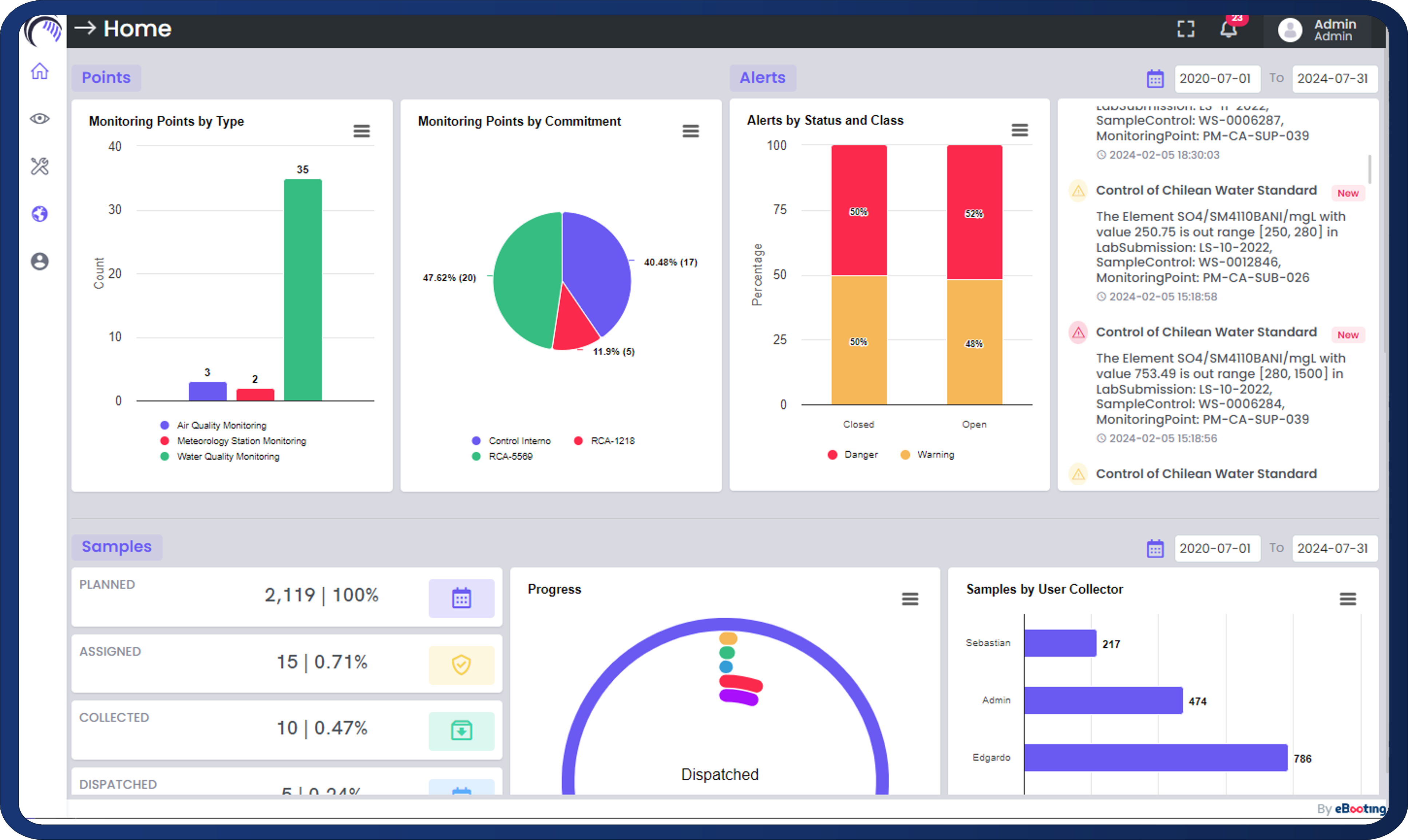This screenshot has width=1408, height=840.
Task: Click Samples end date field 2024-07-31
Action: click(1334, 548)
